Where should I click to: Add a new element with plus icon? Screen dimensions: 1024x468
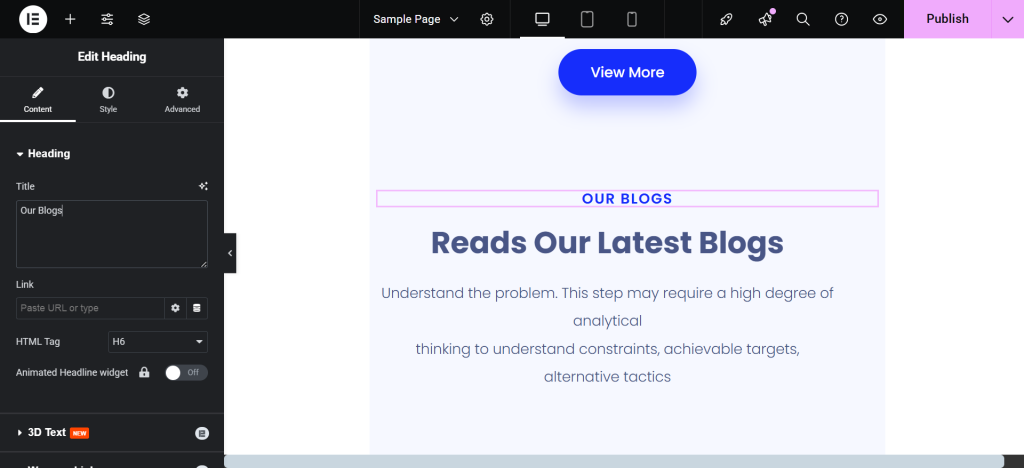pos(70,19)
